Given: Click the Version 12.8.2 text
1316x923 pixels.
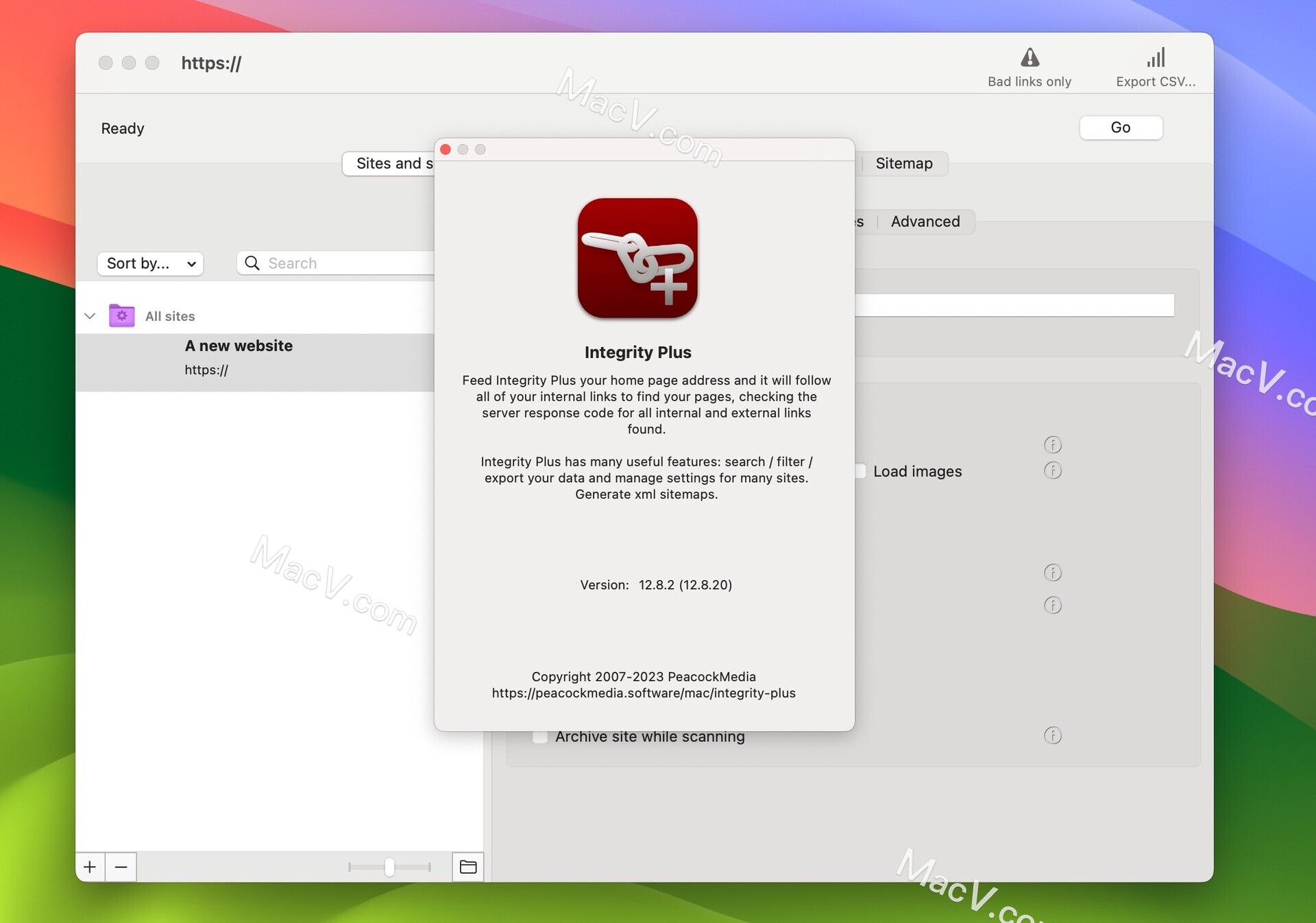Looking at the screenshot, I should (656, 585).
